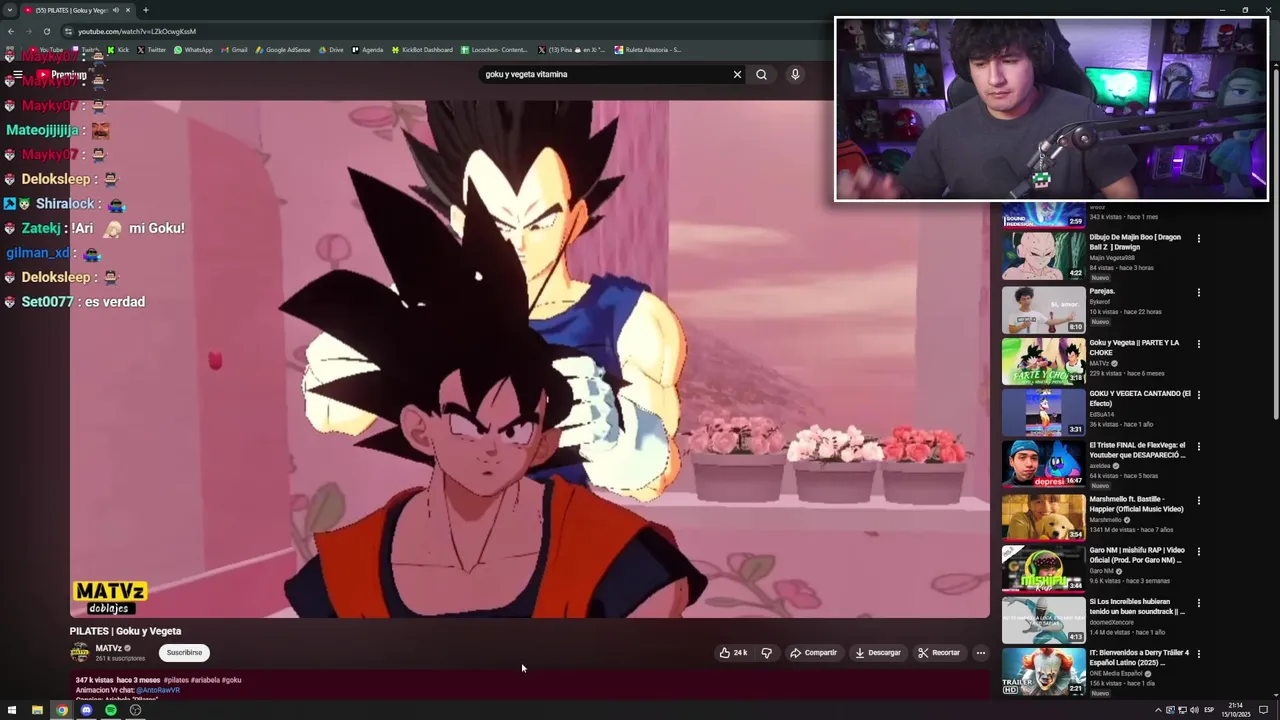Show hidden system tray icons chevron

(1158, 710)
